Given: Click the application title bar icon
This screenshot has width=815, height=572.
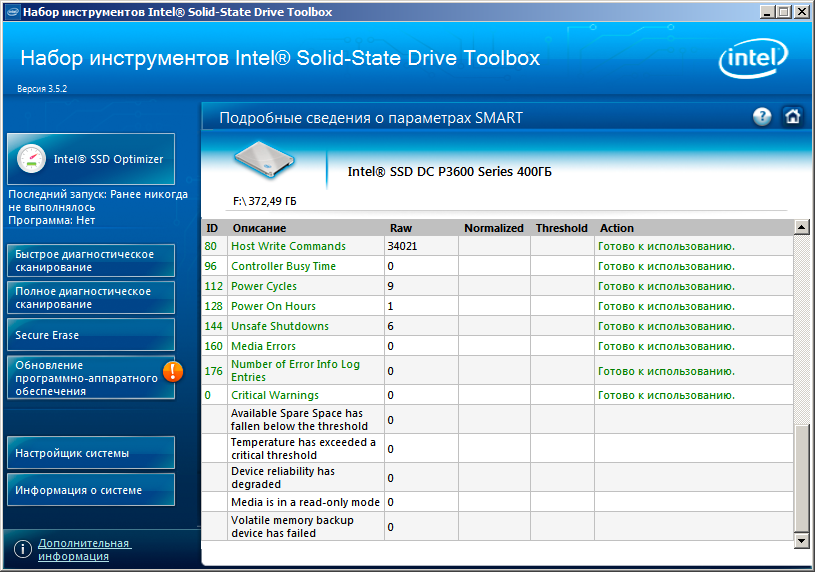Looking at the screenshot, I should (x=12, y=11).
